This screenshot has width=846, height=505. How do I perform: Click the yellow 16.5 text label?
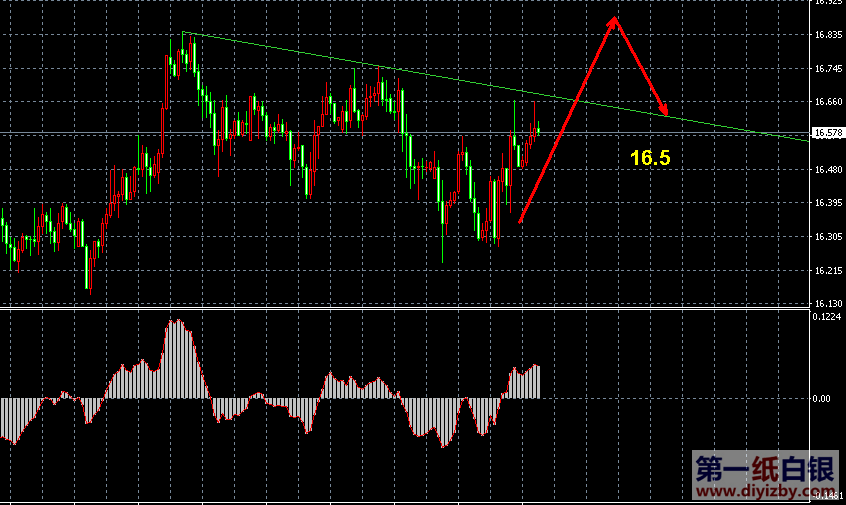[x=650, y=158]
